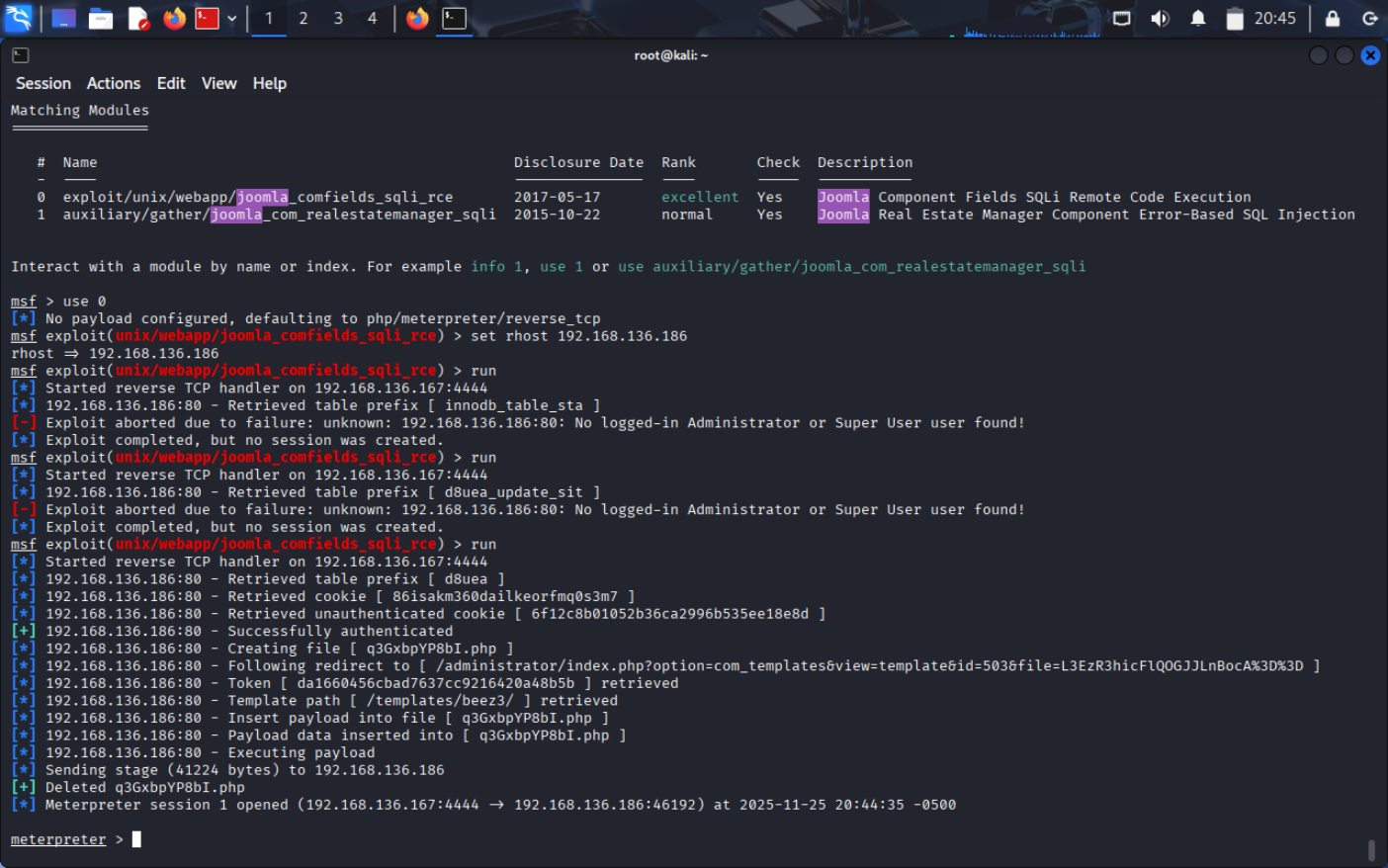Open the Session menu
This screenshot has width=1388, height=868.
tap(43, 83)
